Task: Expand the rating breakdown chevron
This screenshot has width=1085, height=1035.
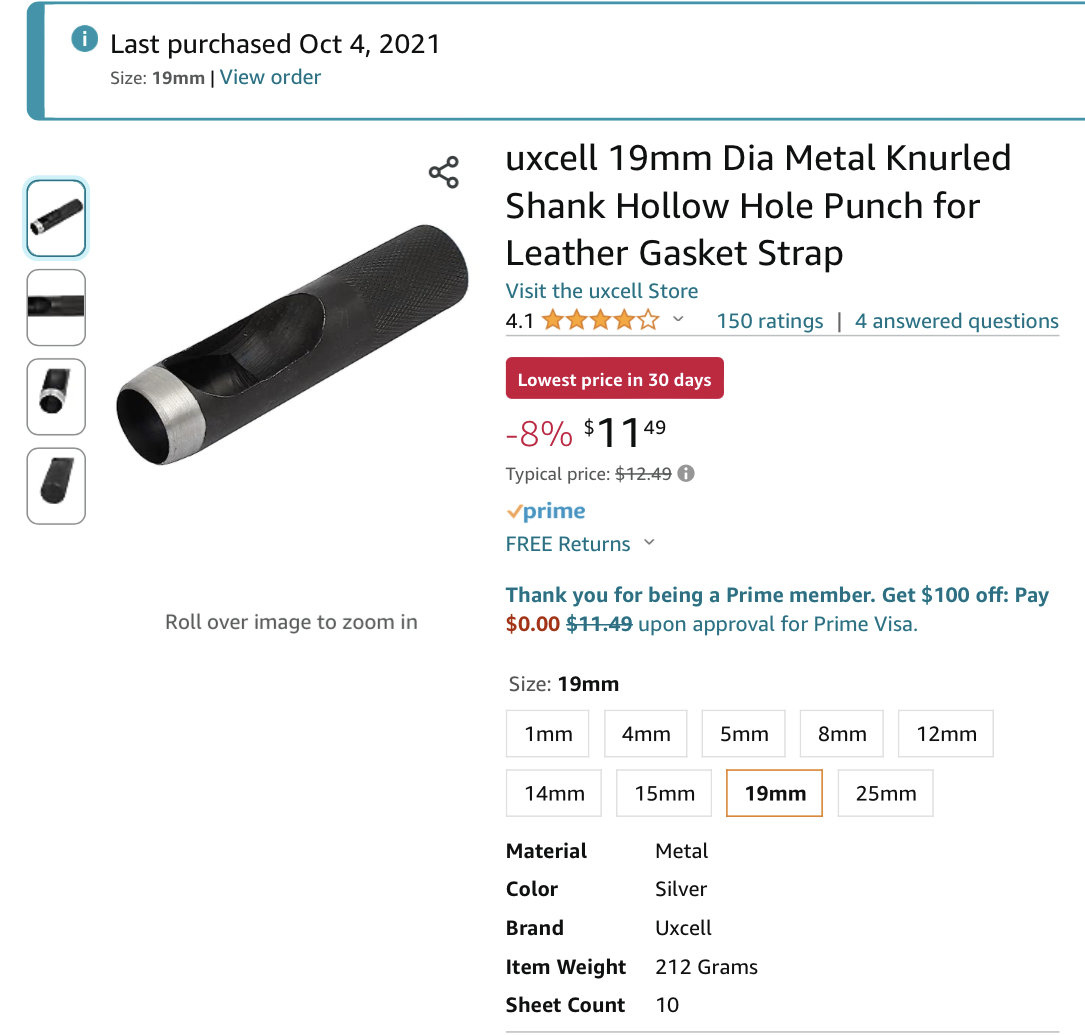Action: click(x=678, y=319)
